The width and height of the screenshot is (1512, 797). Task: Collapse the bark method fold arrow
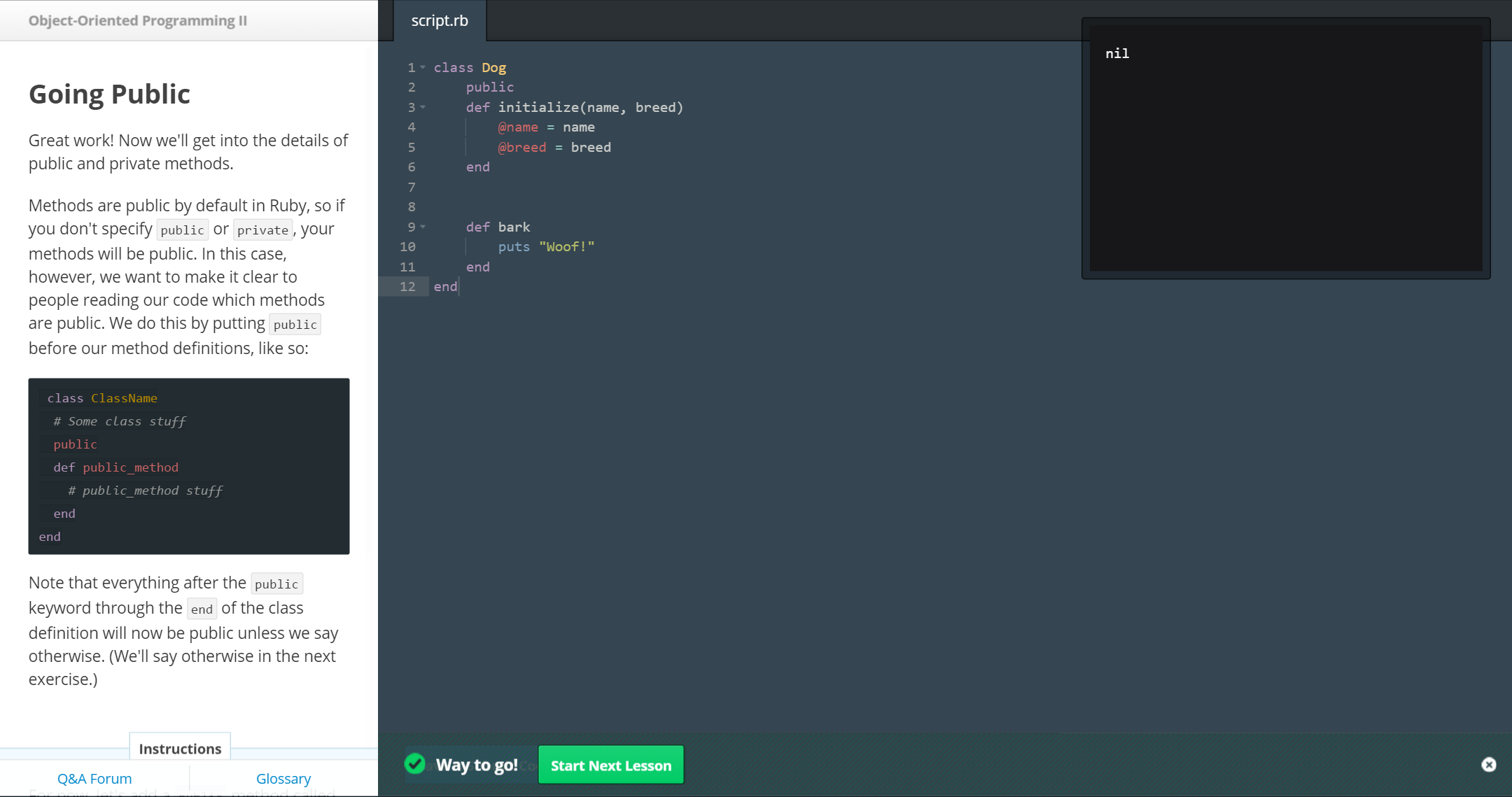pyautogui.click(x=423, y=227)
